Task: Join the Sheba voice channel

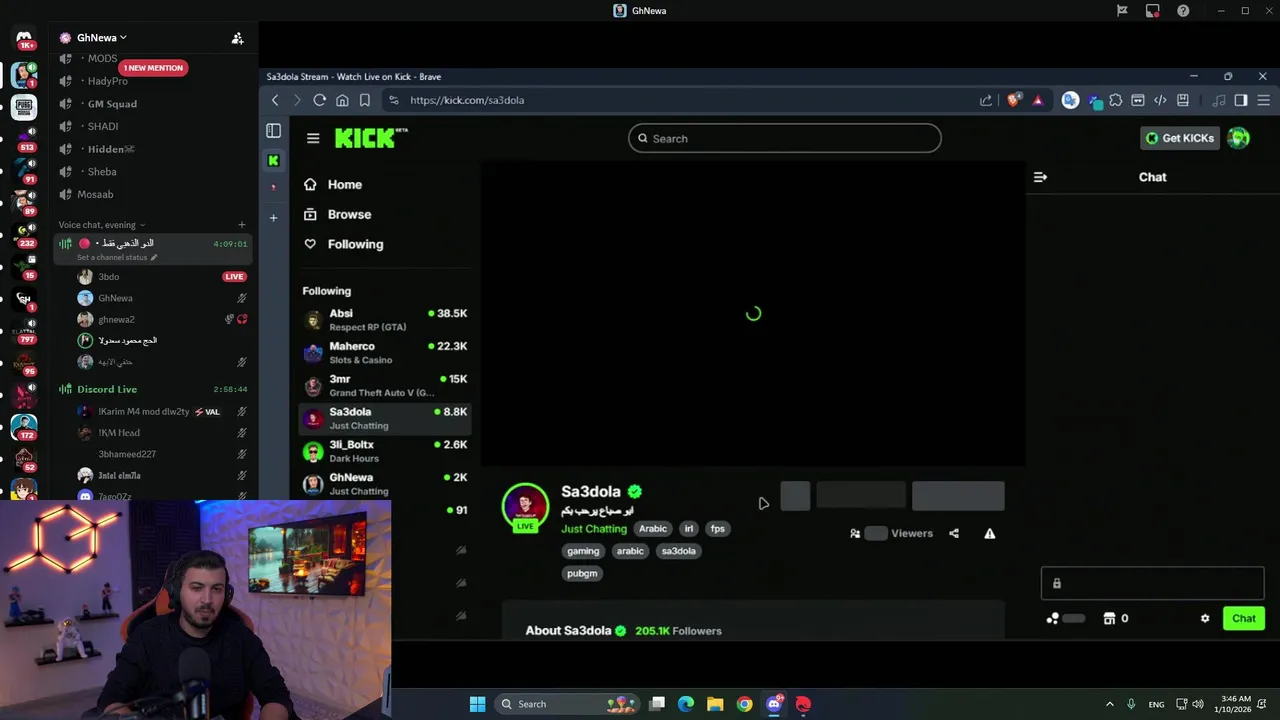Action: tap(102, 172)
